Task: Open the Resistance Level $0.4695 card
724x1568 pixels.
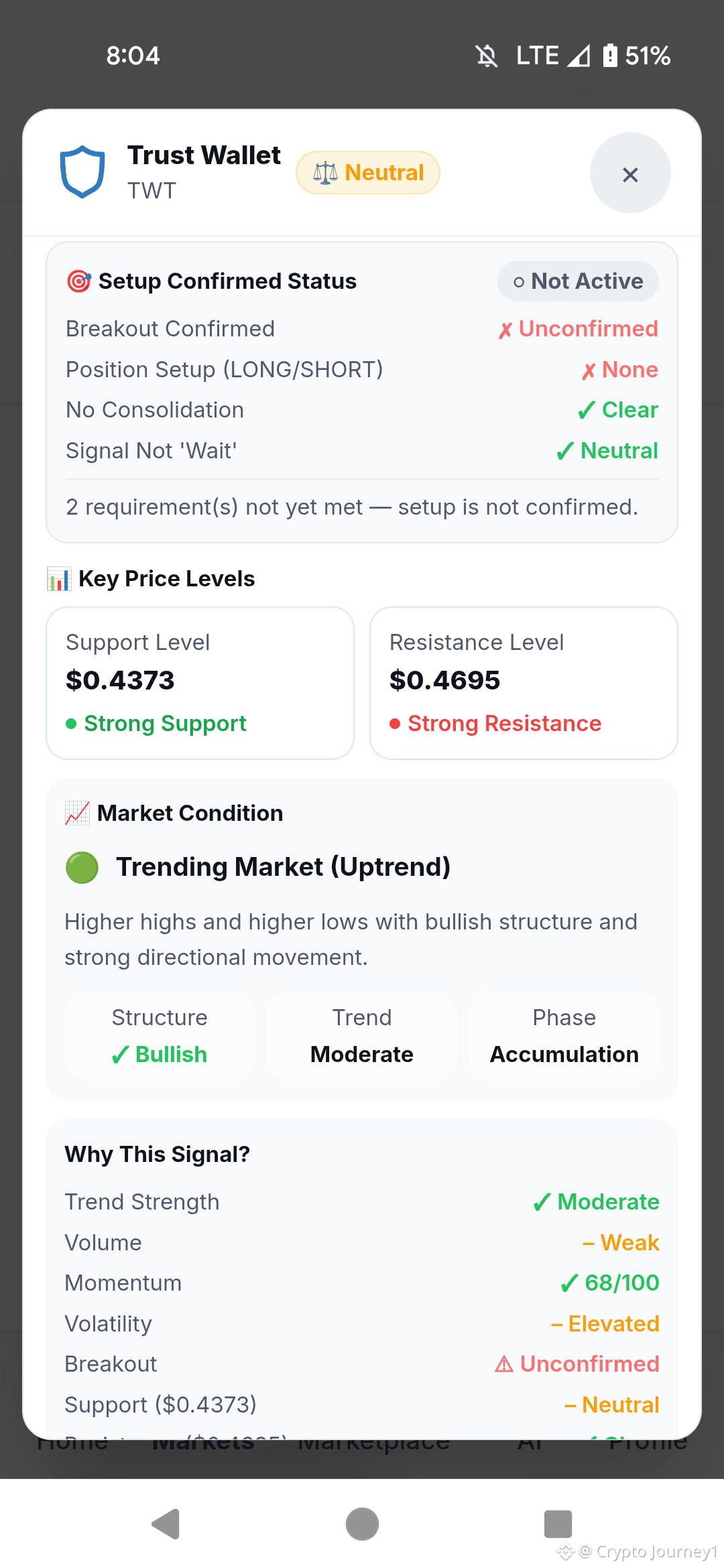Action: [524, 683]
